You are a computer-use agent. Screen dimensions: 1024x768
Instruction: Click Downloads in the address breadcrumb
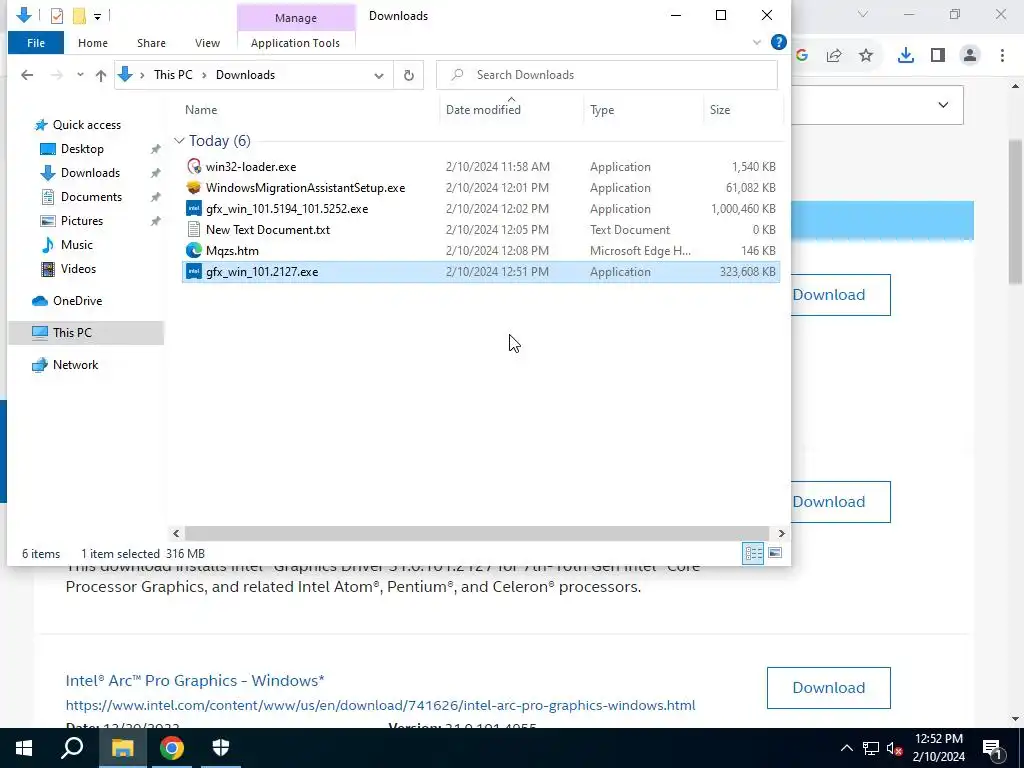246,75
